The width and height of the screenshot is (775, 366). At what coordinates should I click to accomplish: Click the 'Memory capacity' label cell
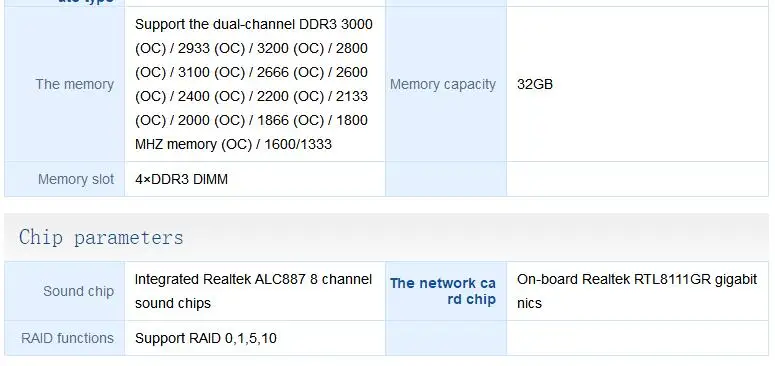coord(446,84)
